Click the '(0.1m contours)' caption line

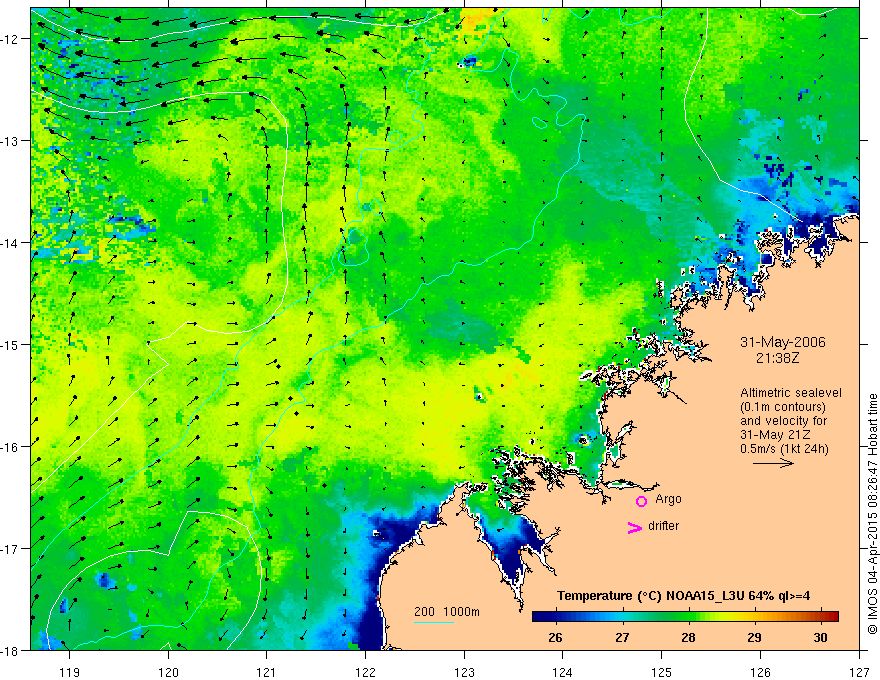coord(783,407)
